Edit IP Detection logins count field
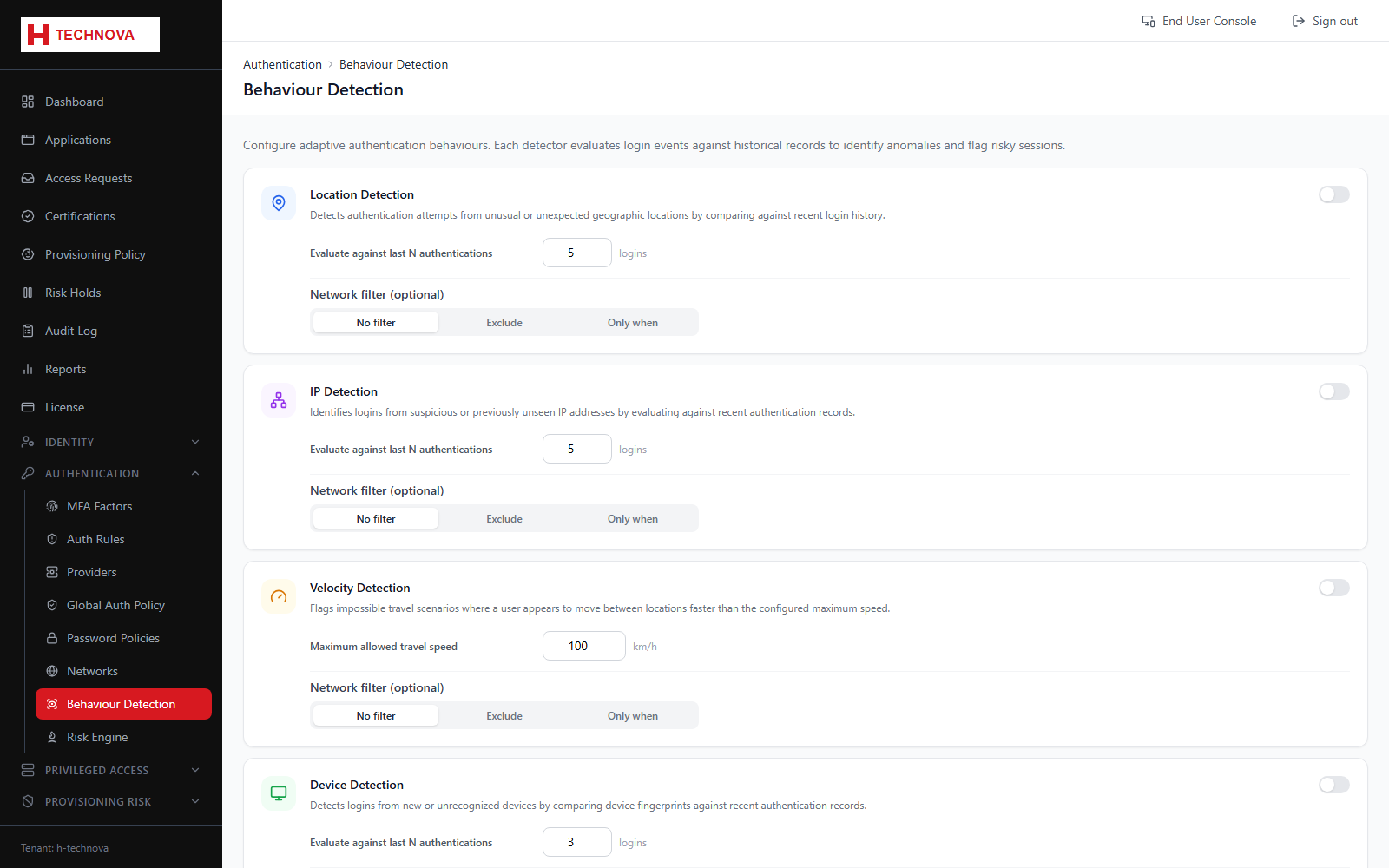 577,449
